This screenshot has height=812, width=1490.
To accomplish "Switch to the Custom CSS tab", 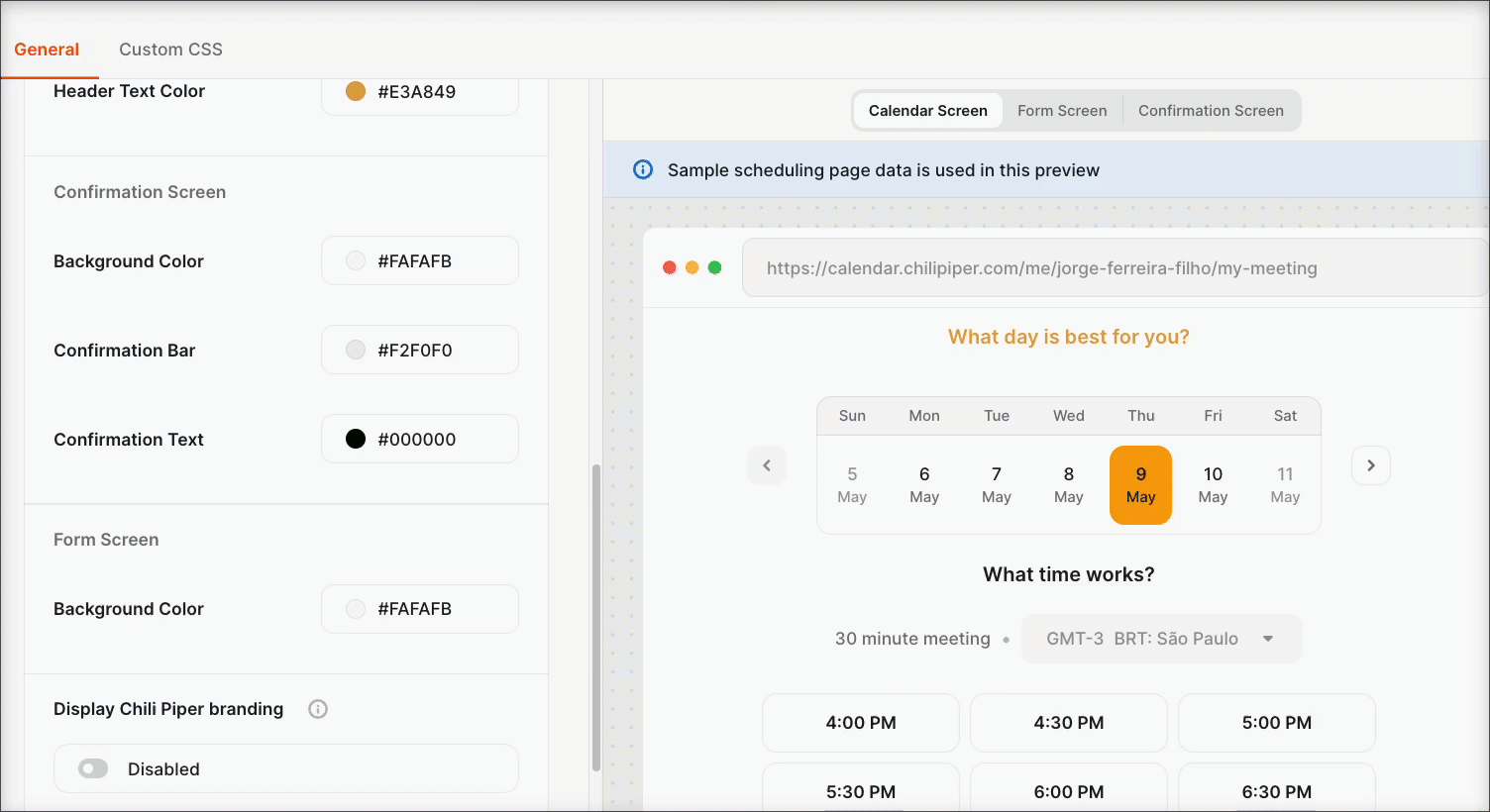I will point(170,50).
